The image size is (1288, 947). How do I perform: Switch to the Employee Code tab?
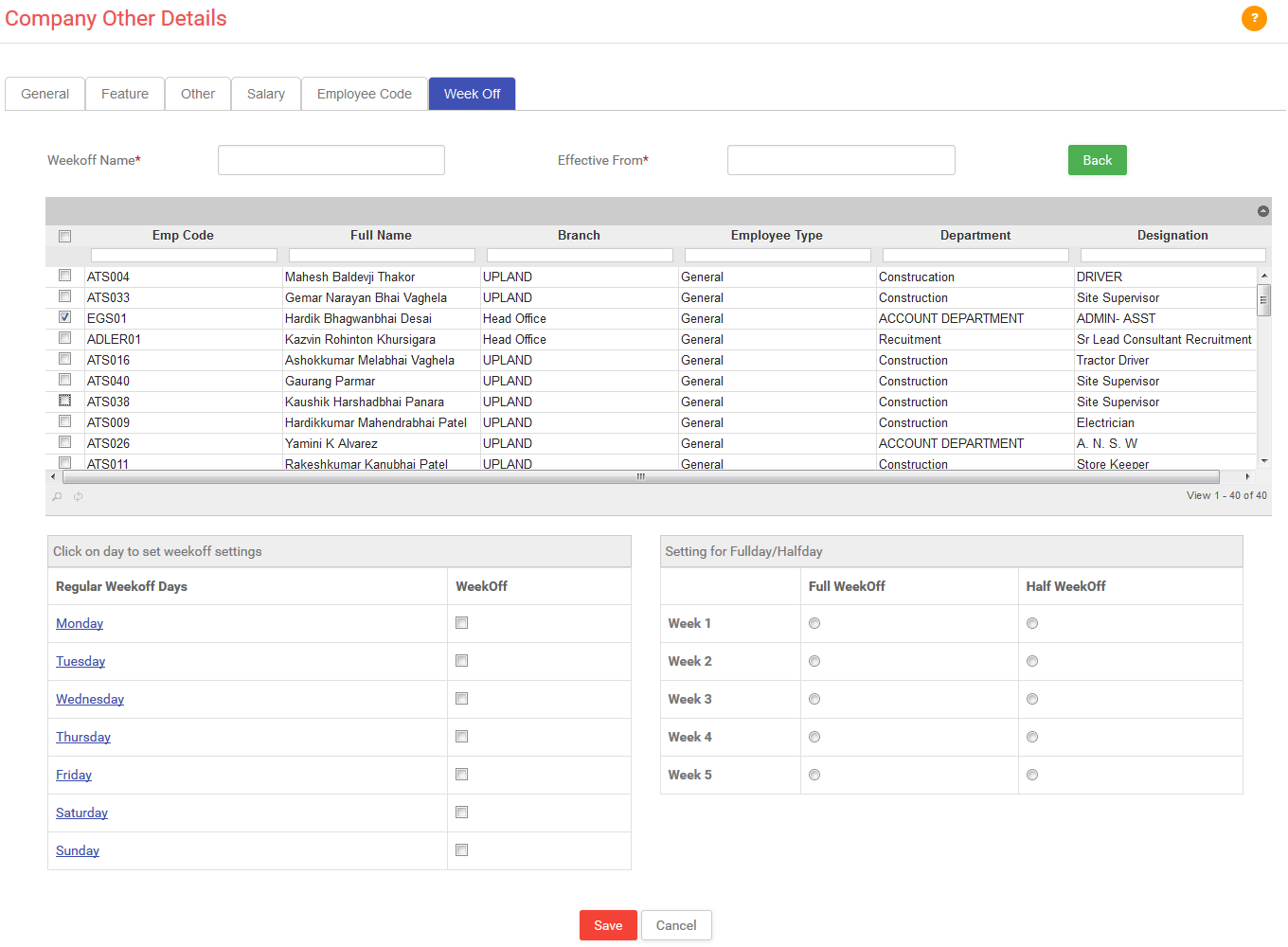coord(365,94)
